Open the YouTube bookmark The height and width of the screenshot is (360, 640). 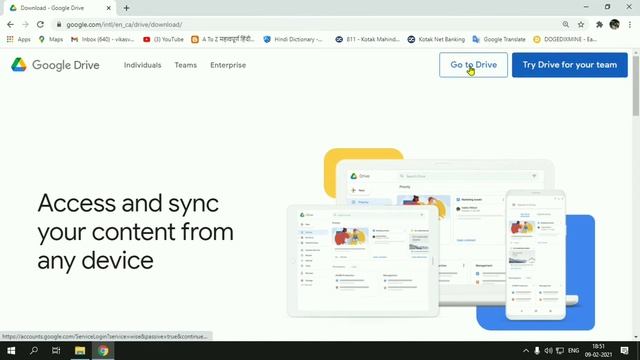[x=163, y=39]
